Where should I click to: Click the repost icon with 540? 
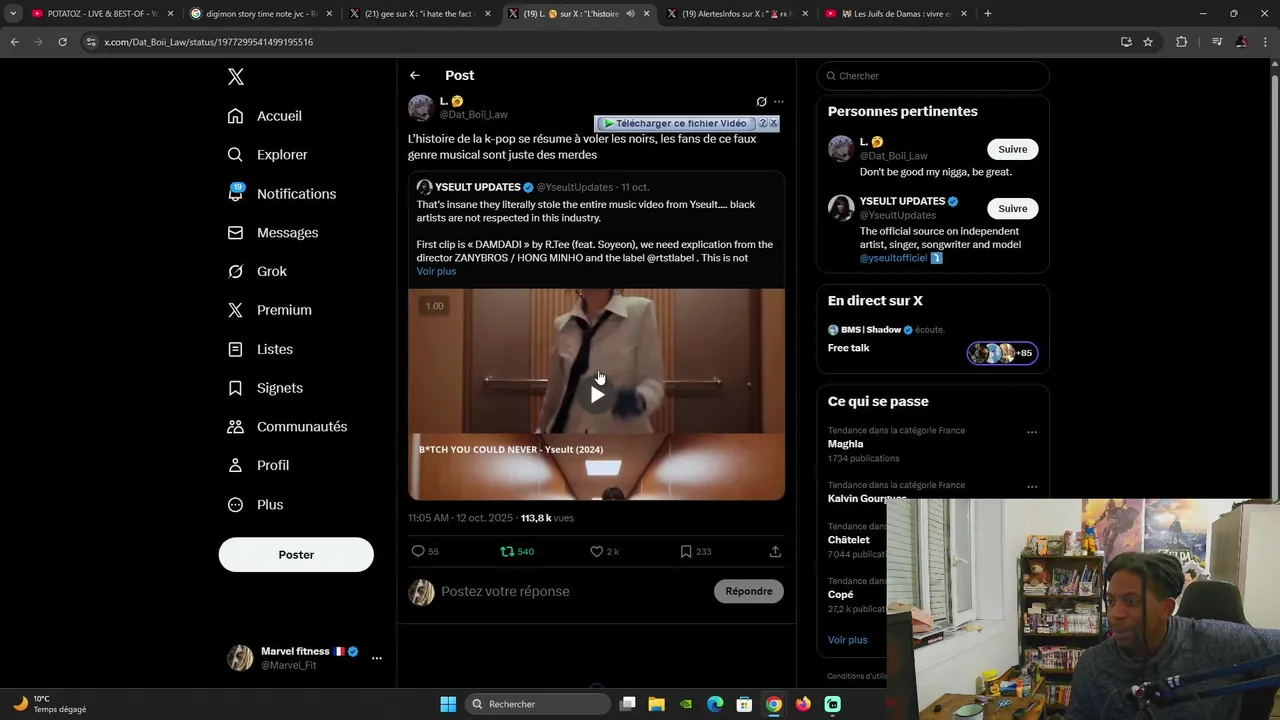click(517, 551)
